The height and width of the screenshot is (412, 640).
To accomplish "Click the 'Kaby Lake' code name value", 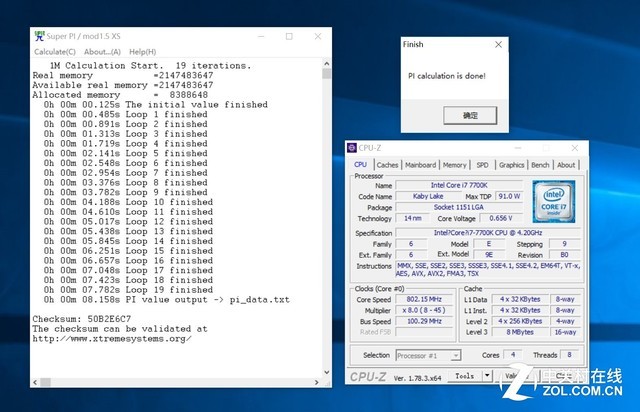I will 428,196.
